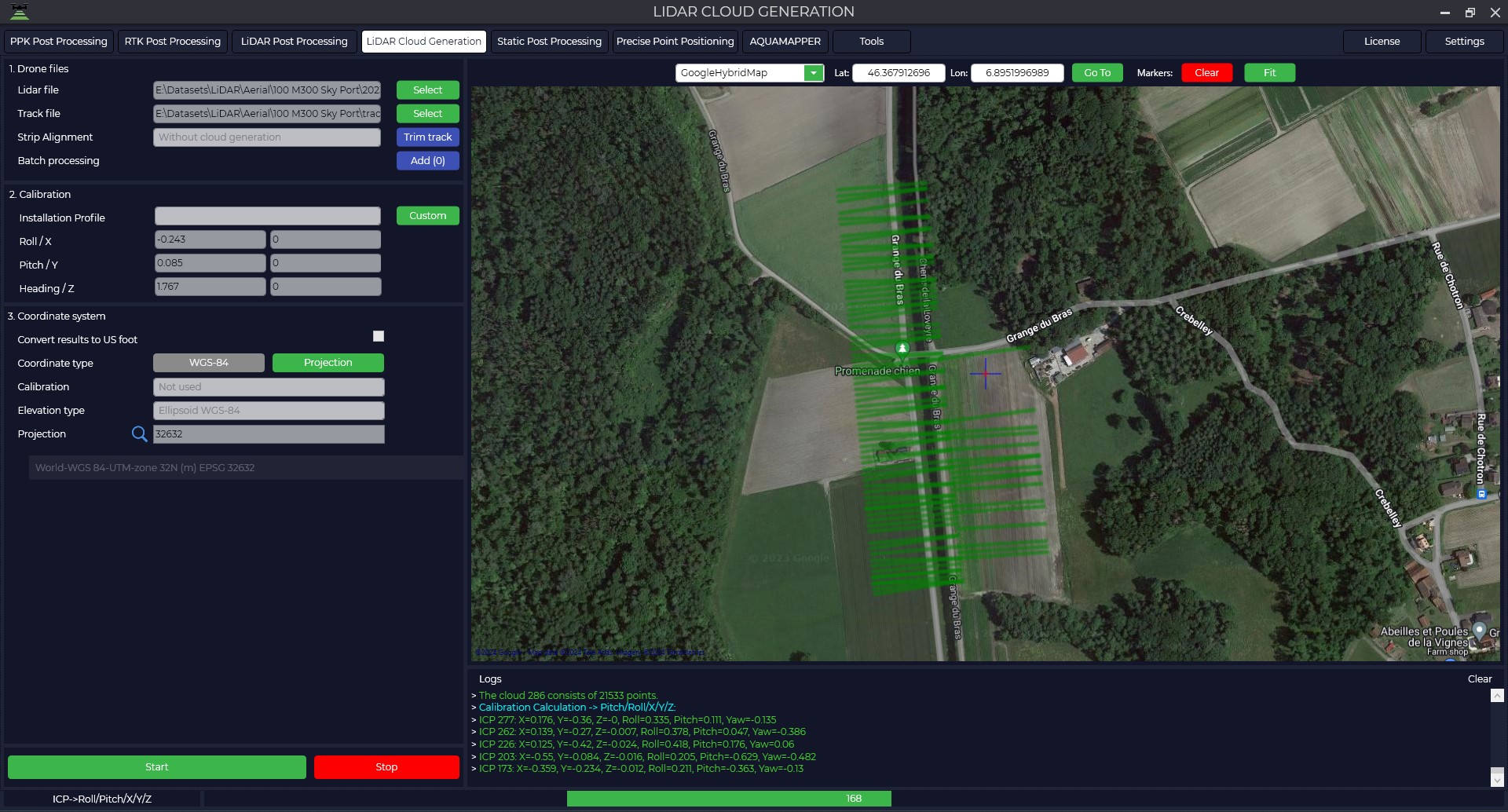Open Settings

pos(1465,42)
